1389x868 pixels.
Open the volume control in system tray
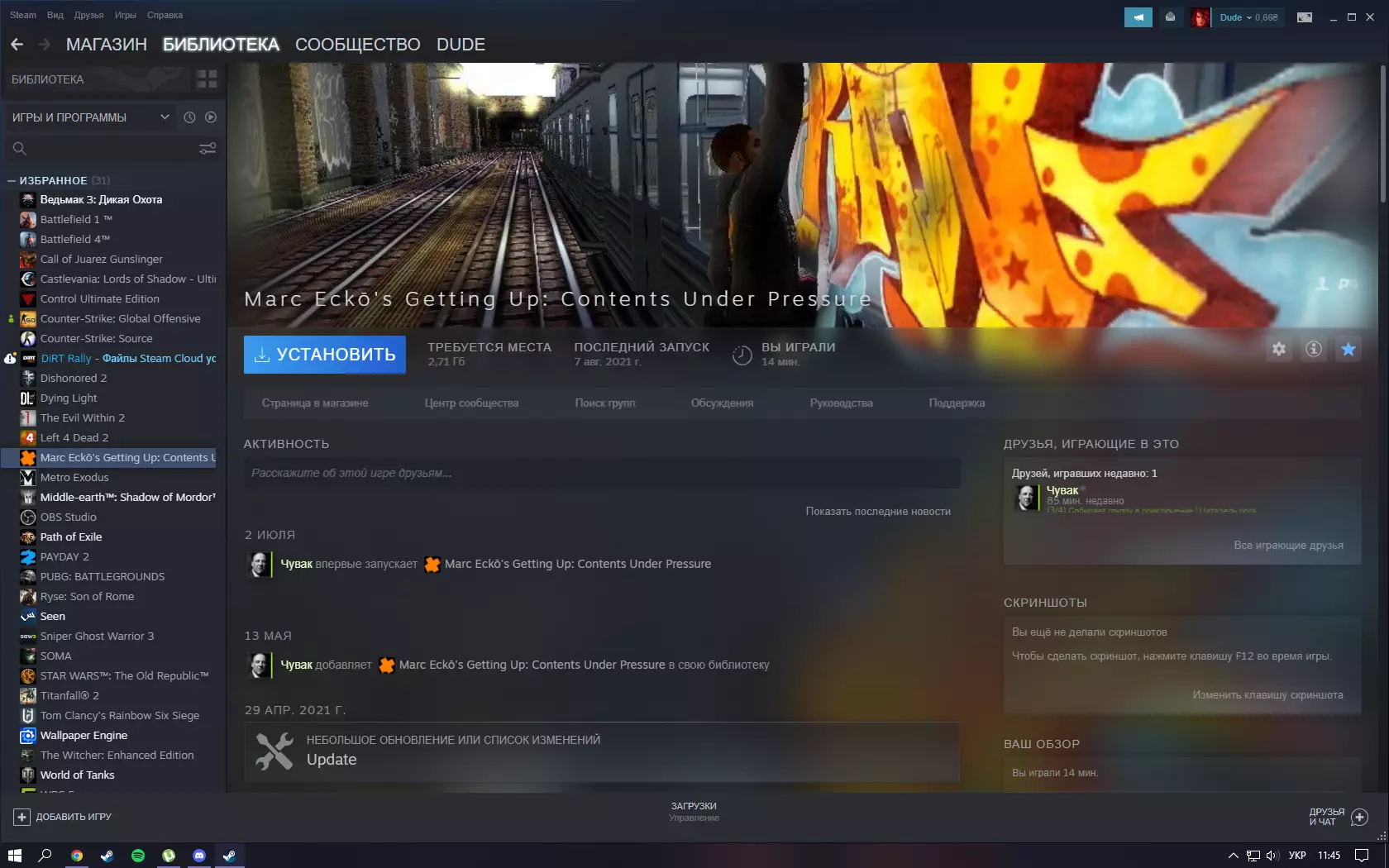point(1272,856)
